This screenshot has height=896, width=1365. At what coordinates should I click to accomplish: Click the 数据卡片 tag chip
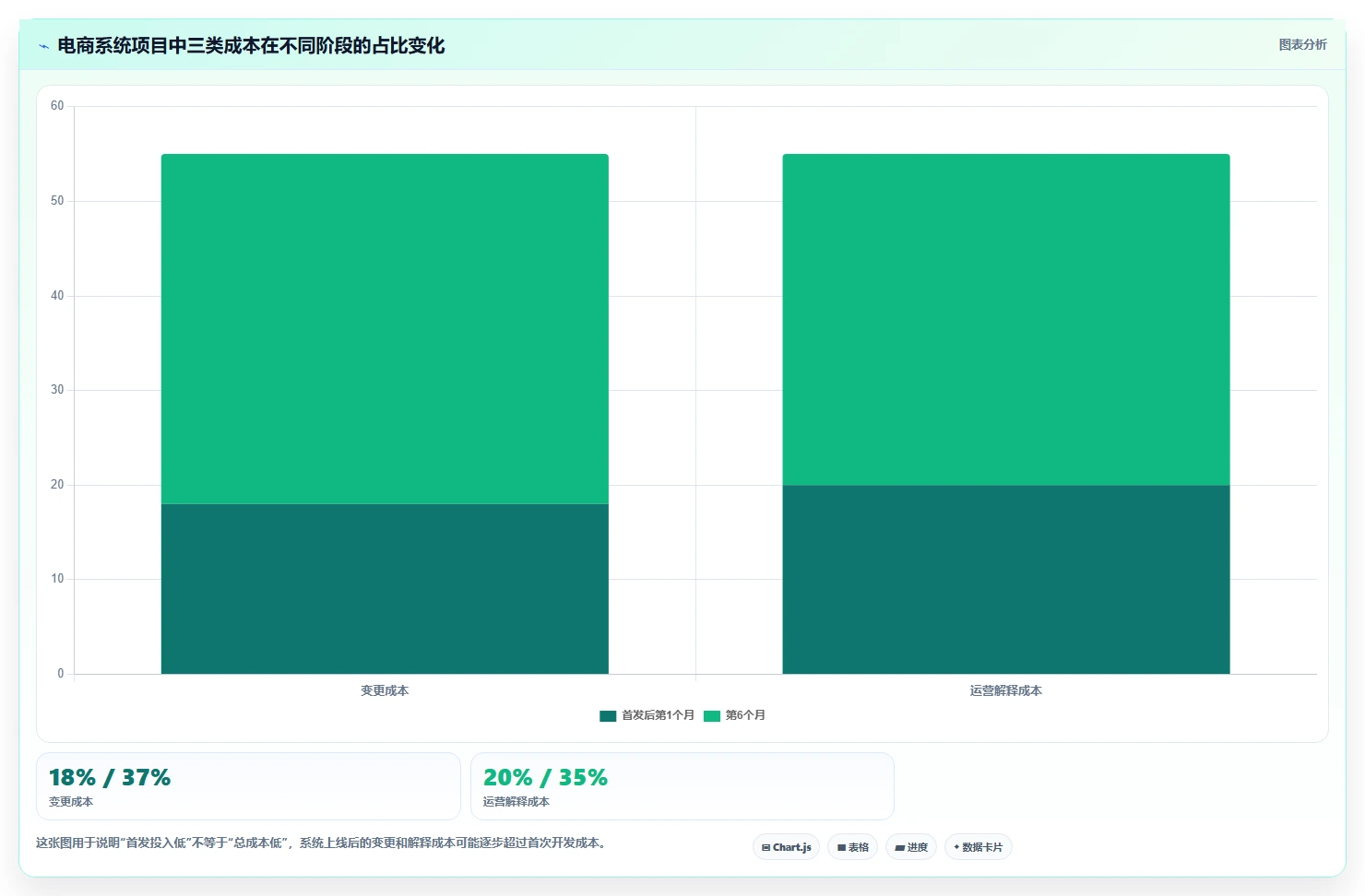click(978, 847)
